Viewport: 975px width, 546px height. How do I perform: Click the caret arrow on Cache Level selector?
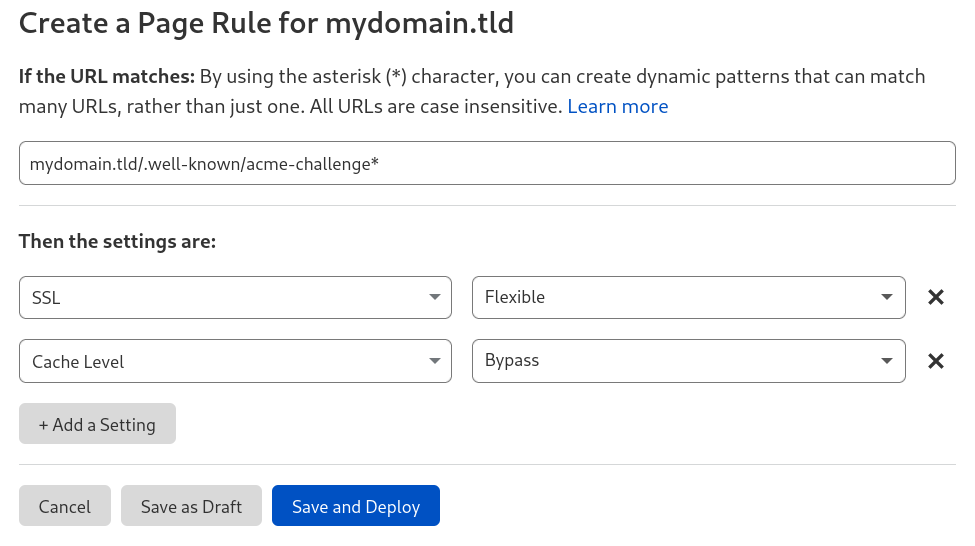click(434, 361)
